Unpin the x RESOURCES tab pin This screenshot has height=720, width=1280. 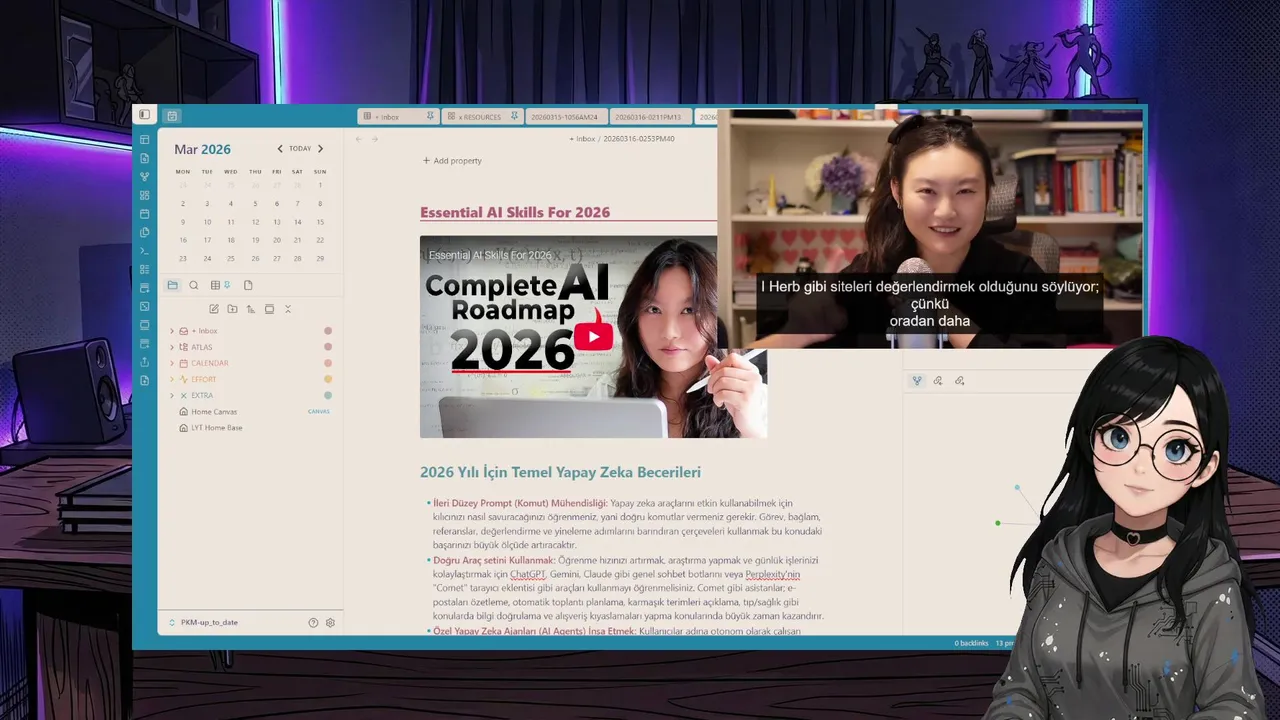tap(513, 116)
